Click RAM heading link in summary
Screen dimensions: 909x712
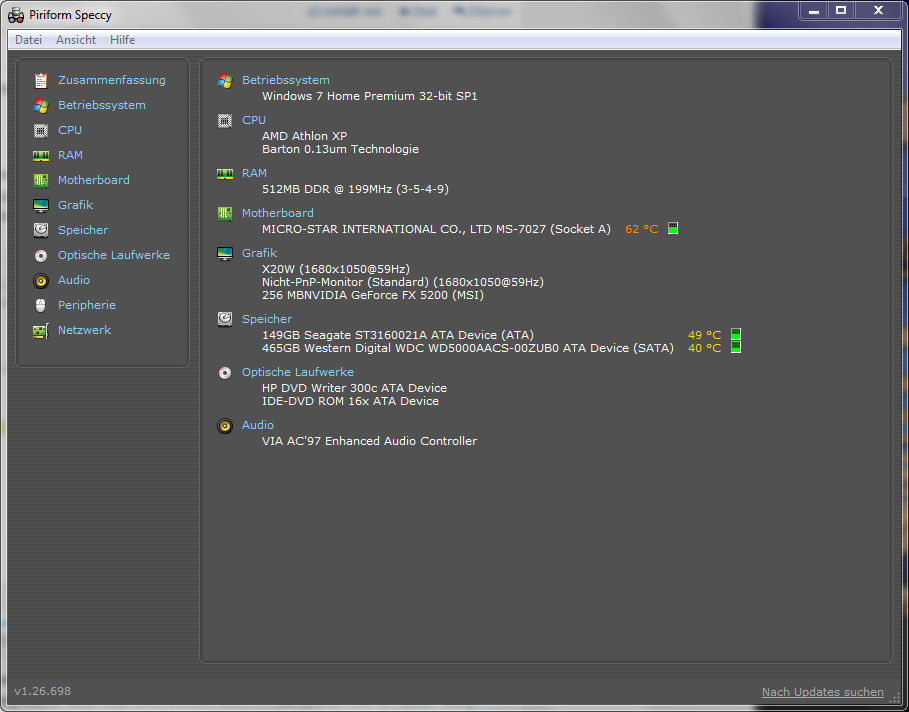pos(254,173)
